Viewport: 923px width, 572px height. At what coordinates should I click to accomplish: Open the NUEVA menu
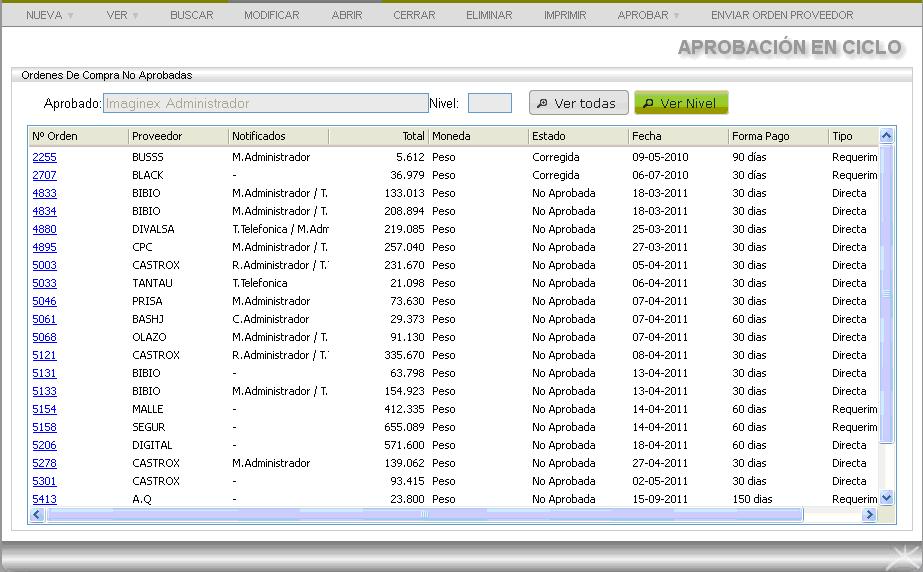tap(49, 15)
